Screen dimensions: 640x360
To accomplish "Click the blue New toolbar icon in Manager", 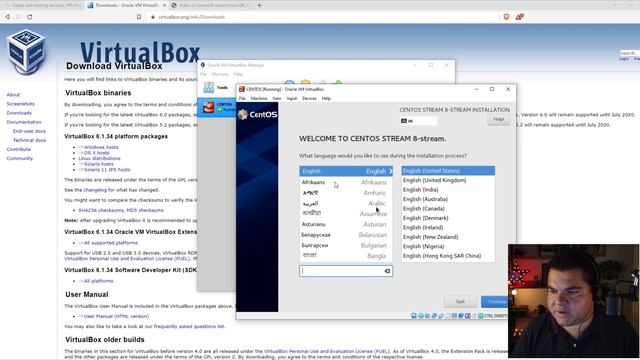I will pyautogui.click(x=289, y=83).
